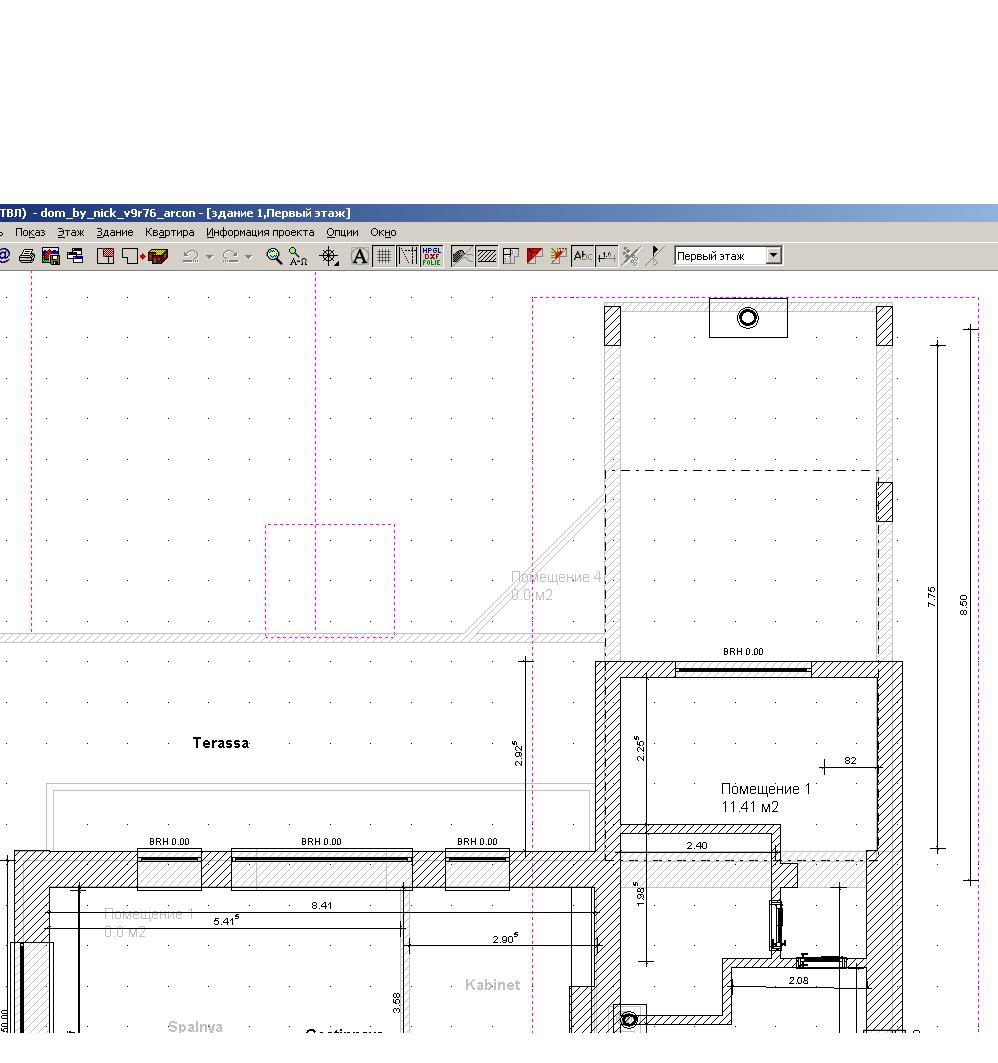Click the Spalnya room label

195,1026
